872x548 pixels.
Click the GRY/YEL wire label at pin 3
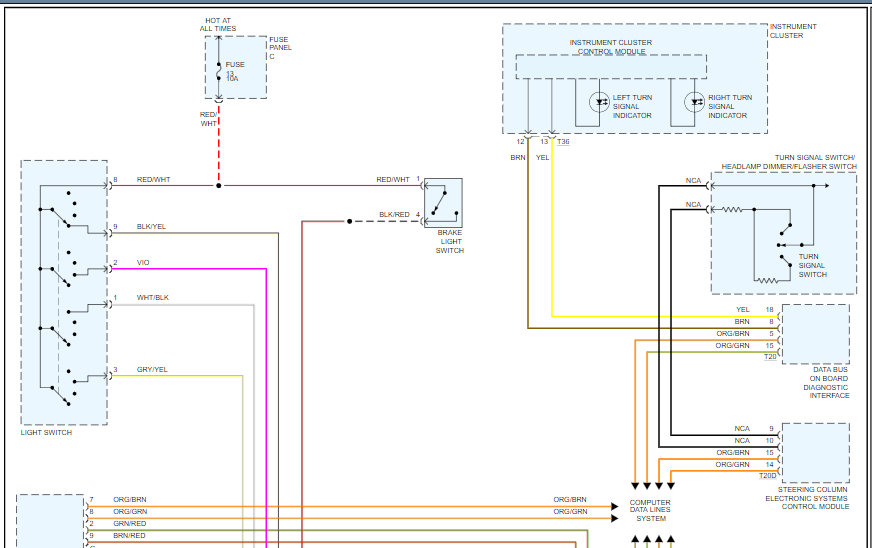(x=152, y=370)
